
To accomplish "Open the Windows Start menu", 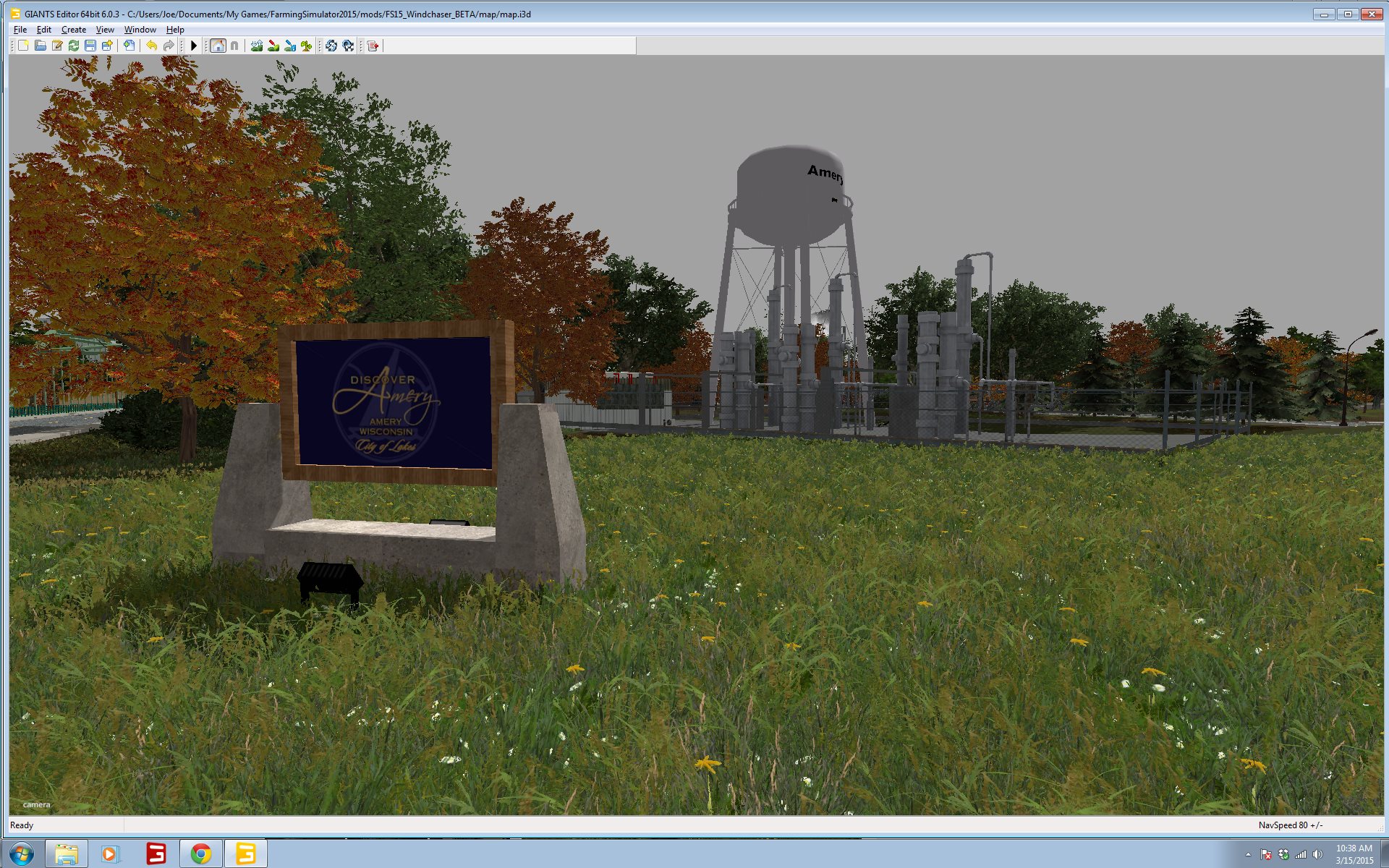I will coord(21,854).
